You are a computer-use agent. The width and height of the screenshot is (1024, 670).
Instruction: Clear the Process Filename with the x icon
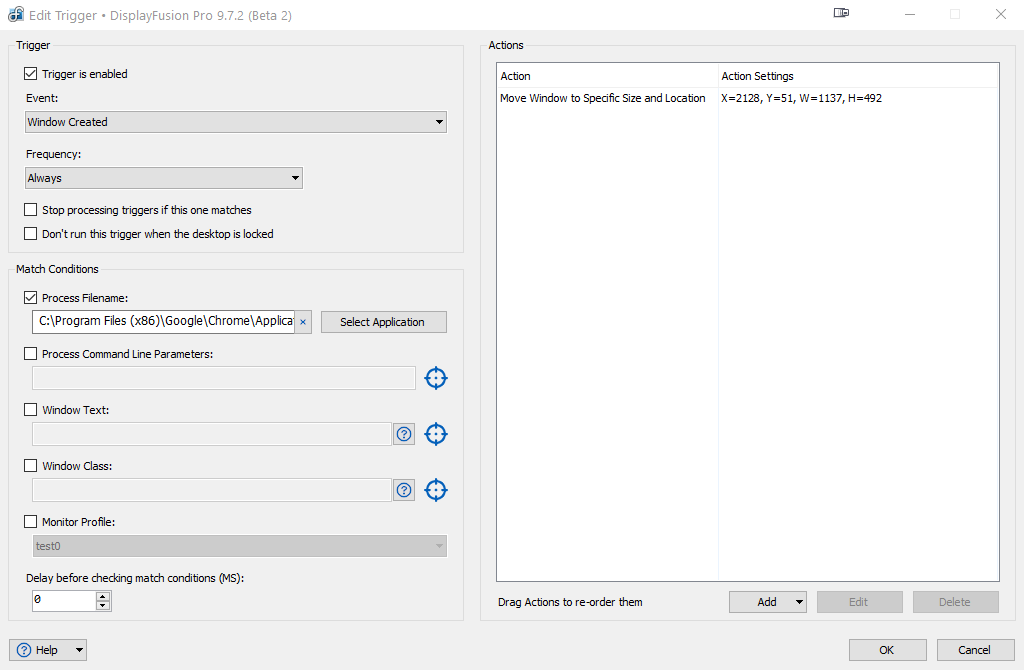click(303, 322)
